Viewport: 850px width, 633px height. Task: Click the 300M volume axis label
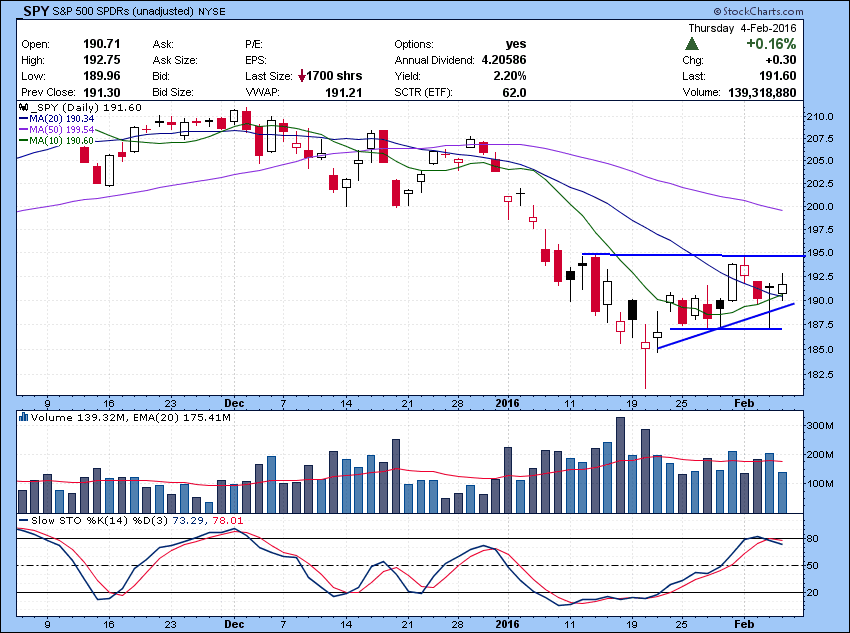click(x=820, y=426)
